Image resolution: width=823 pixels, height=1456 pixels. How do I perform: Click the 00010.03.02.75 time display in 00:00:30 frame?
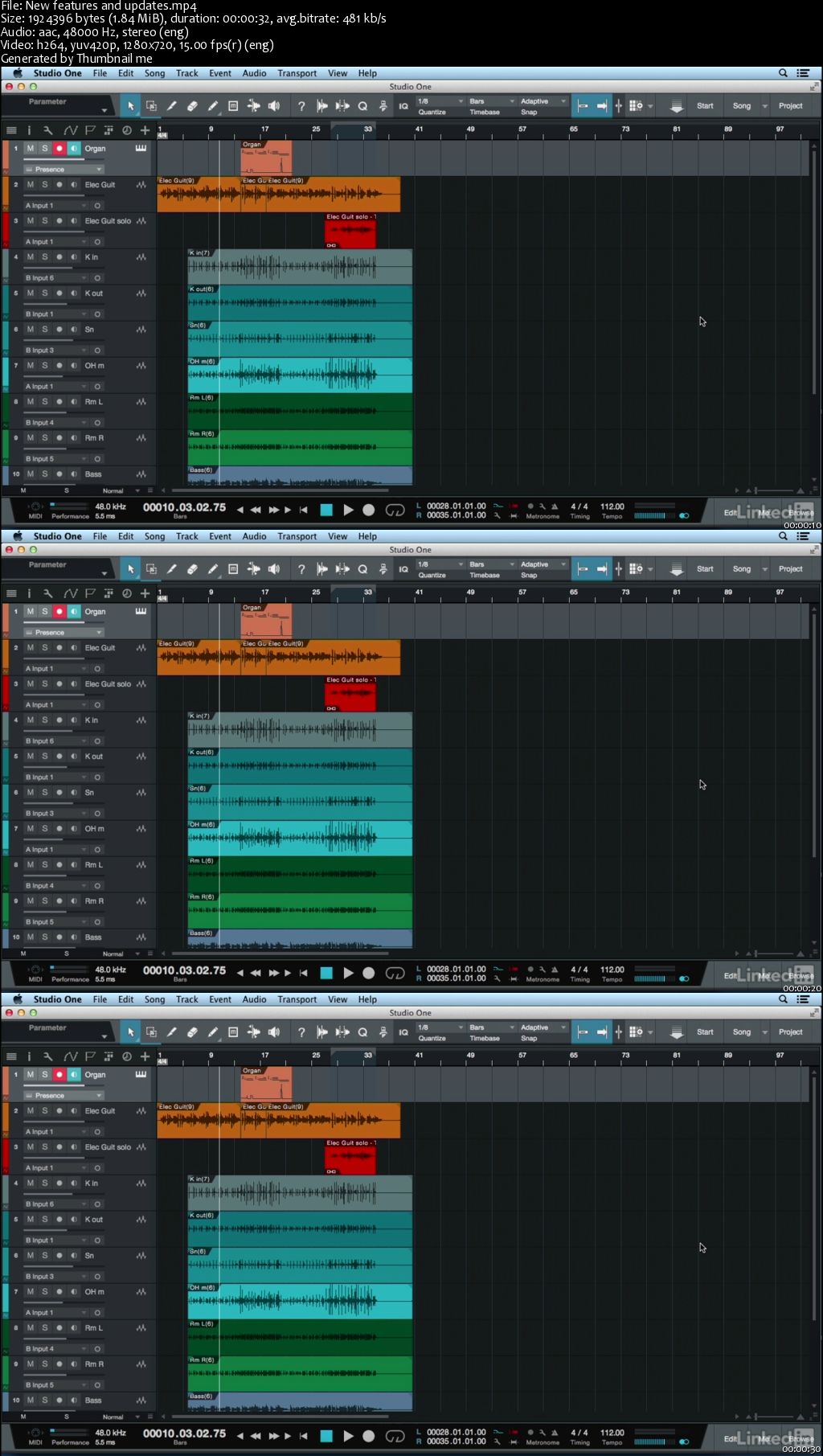(x=184, y=1433)
